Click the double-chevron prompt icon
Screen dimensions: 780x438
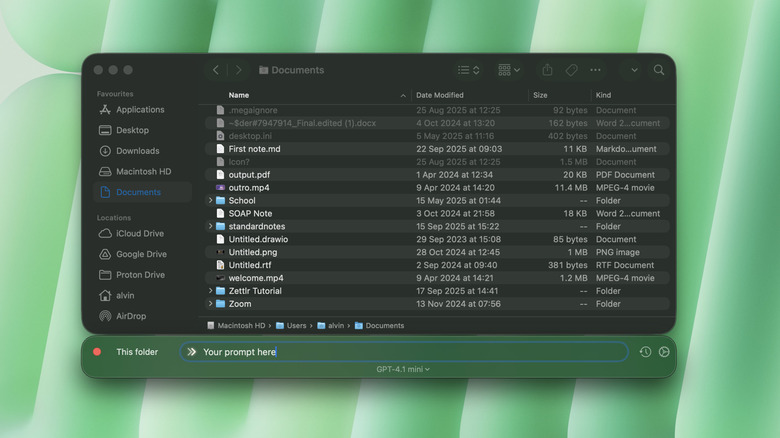pos(192,352)
